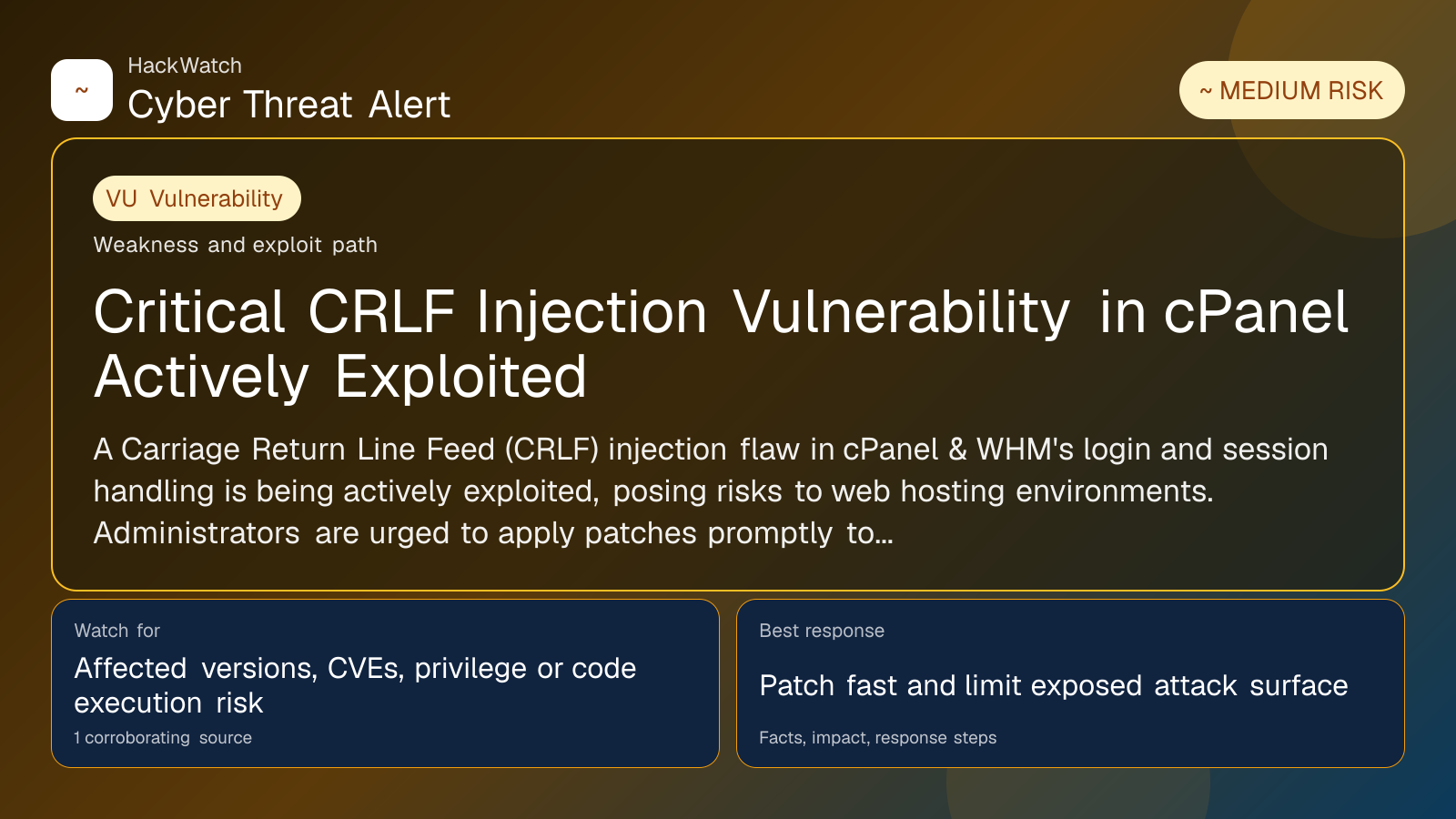This screenshot has width=1456, height=819.
Task: Click the main vulnerability alert card border
Action: point(728,139)
